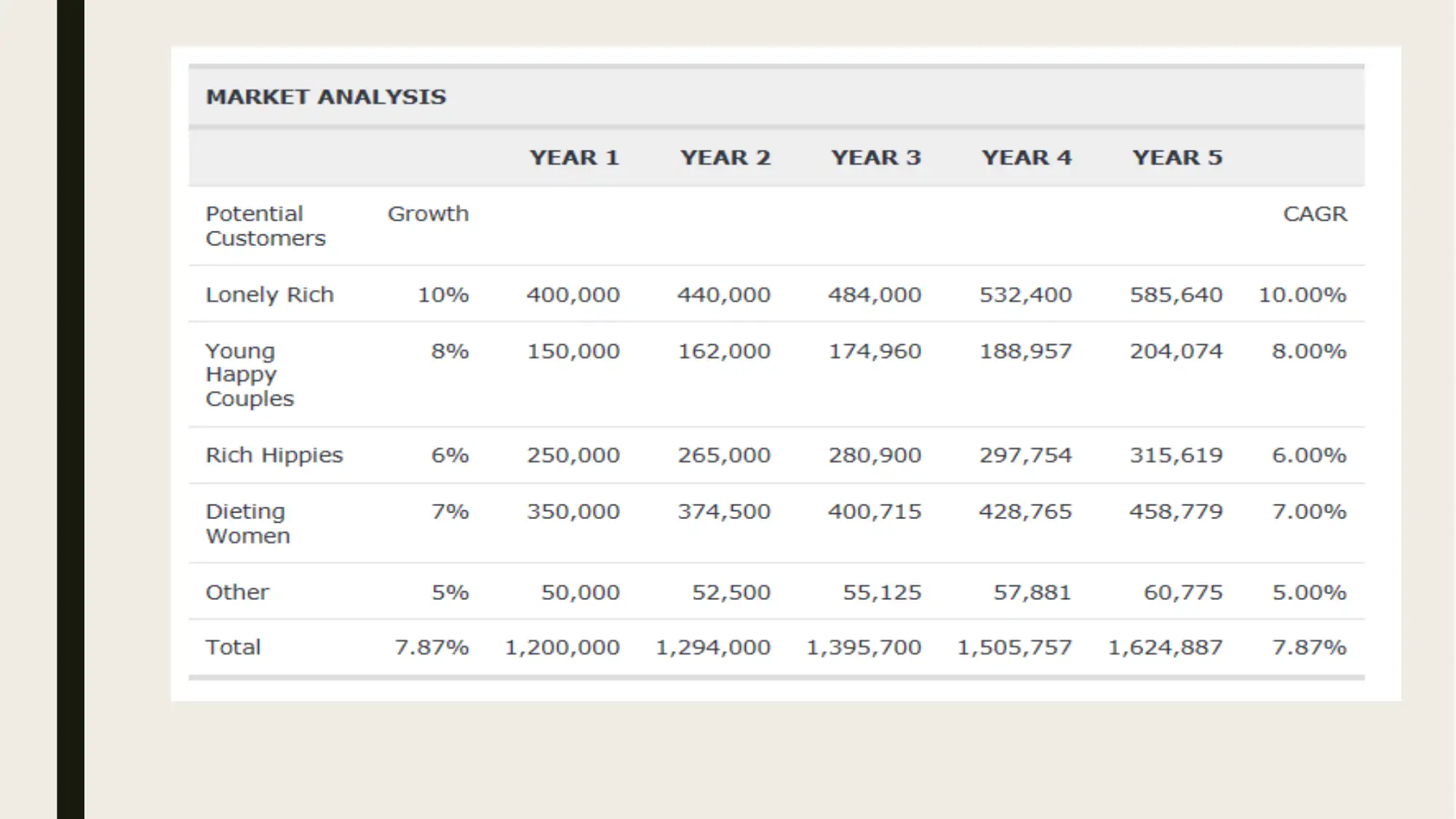Select the Potential Customers label

266,226
